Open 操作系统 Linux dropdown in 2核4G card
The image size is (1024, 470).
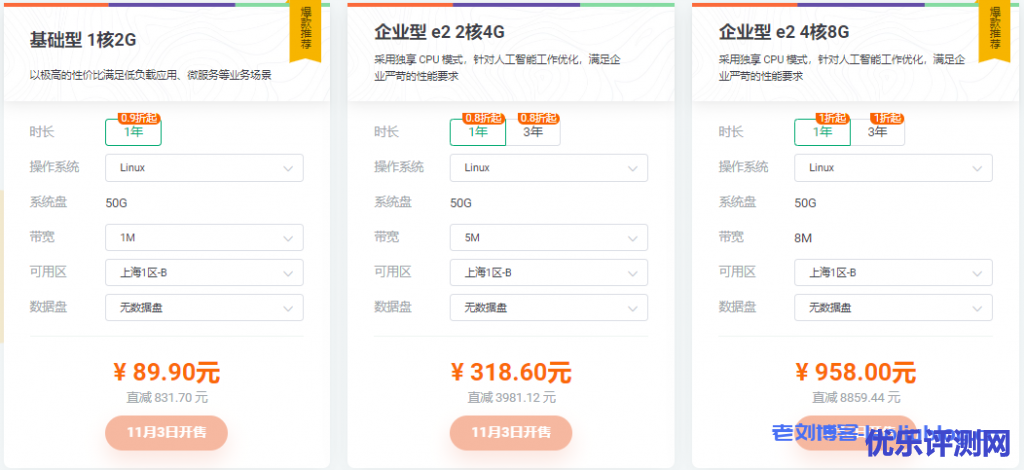pos(549,168)
